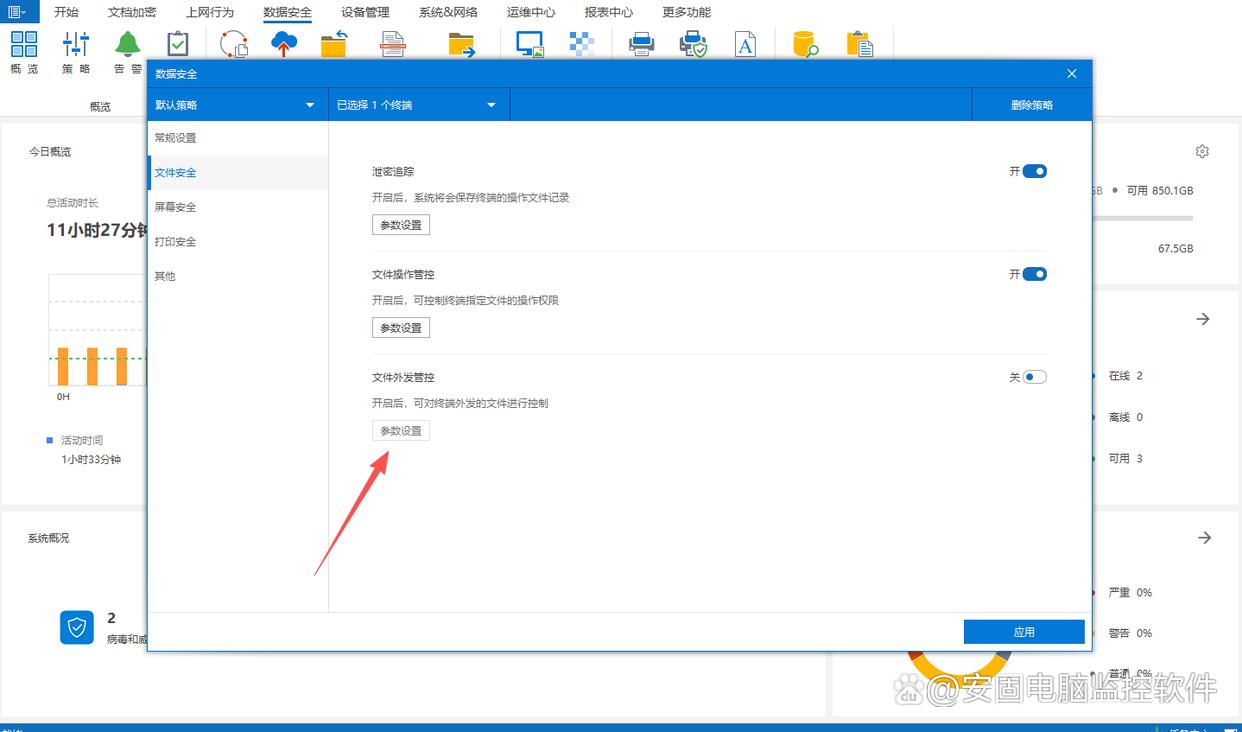Open the 已选择 1 个终端 dropdown
The width and height of the screenshot is (1242, 732).
418,105
